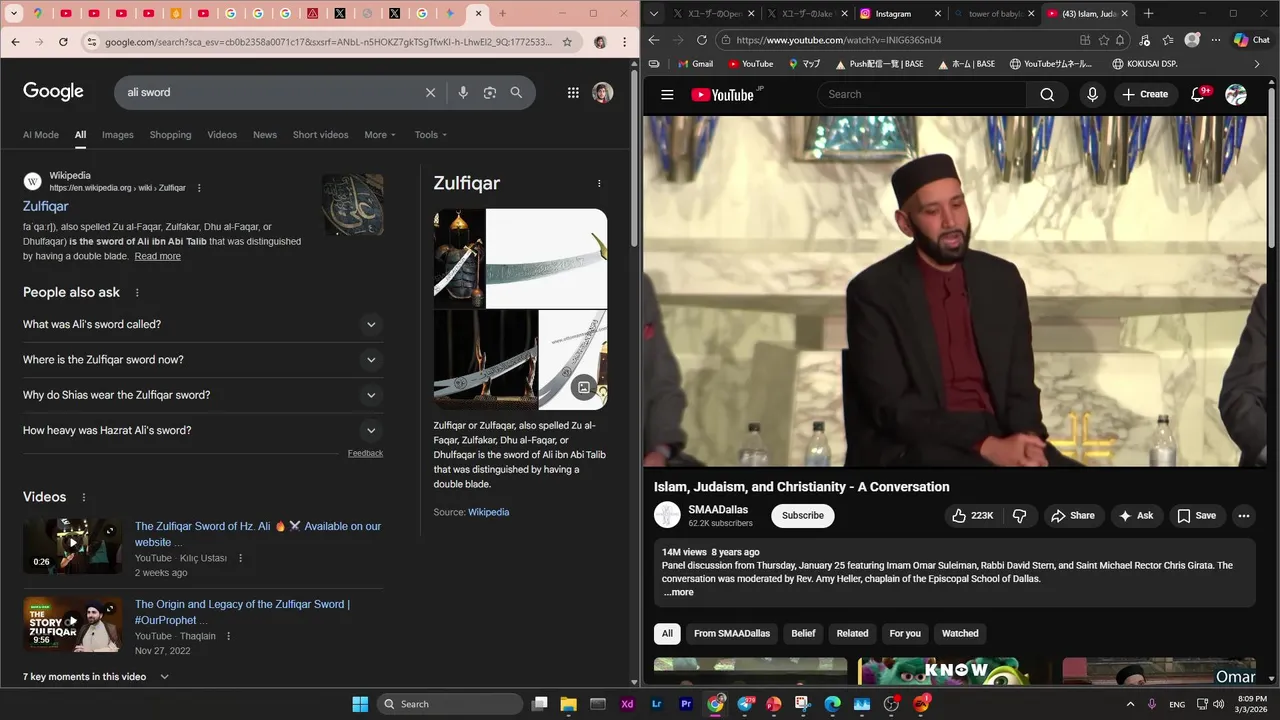Open Chrome tab search dropdown arrow

14,14
